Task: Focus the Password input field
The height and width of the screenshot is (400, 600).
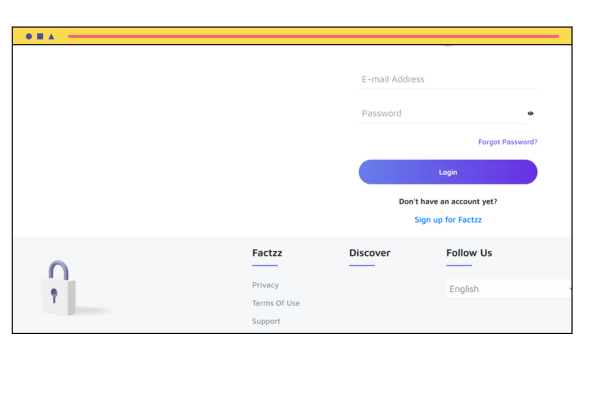Action: pos(441,113)
